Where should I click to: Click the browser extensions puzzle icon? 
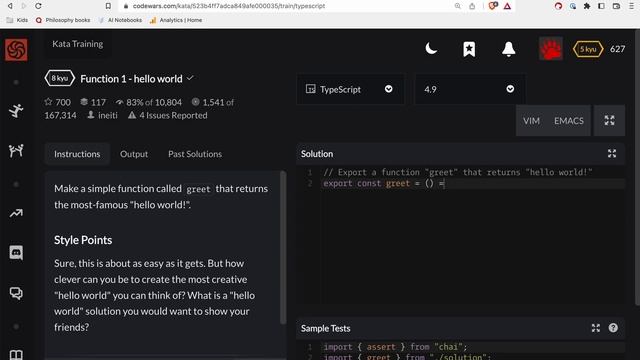pos(587,6)
